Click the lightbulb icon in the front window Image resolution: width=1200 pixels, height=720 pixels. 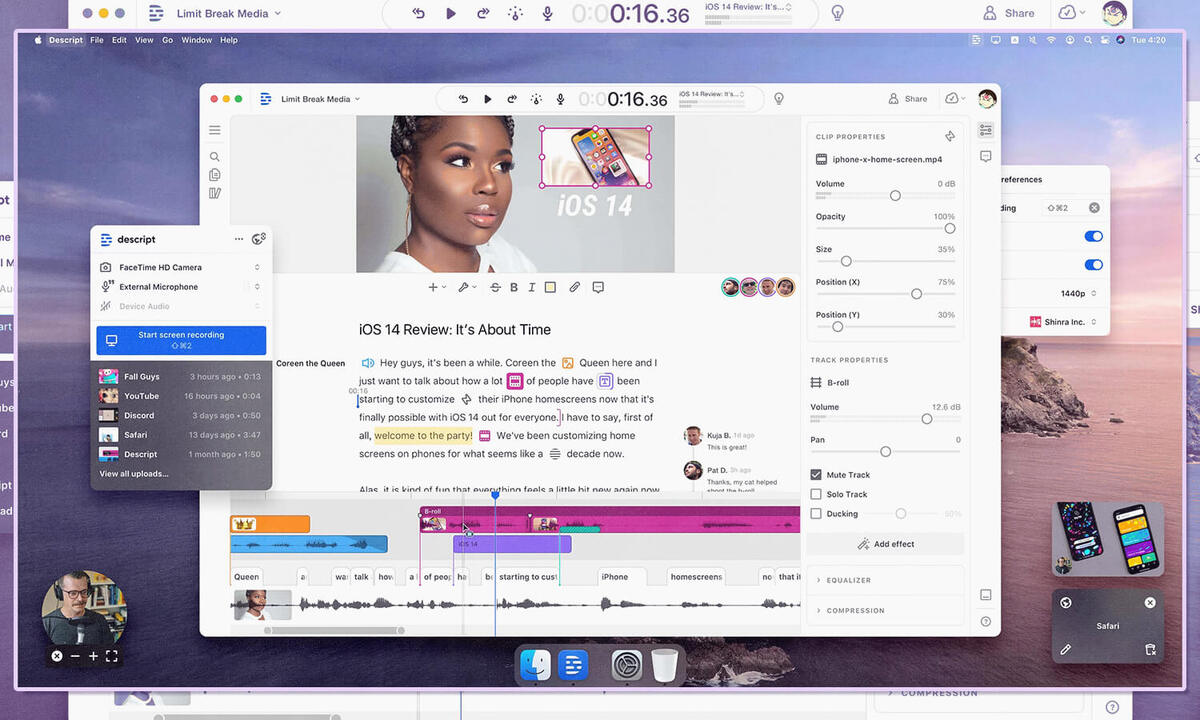(x=779, y=99)
